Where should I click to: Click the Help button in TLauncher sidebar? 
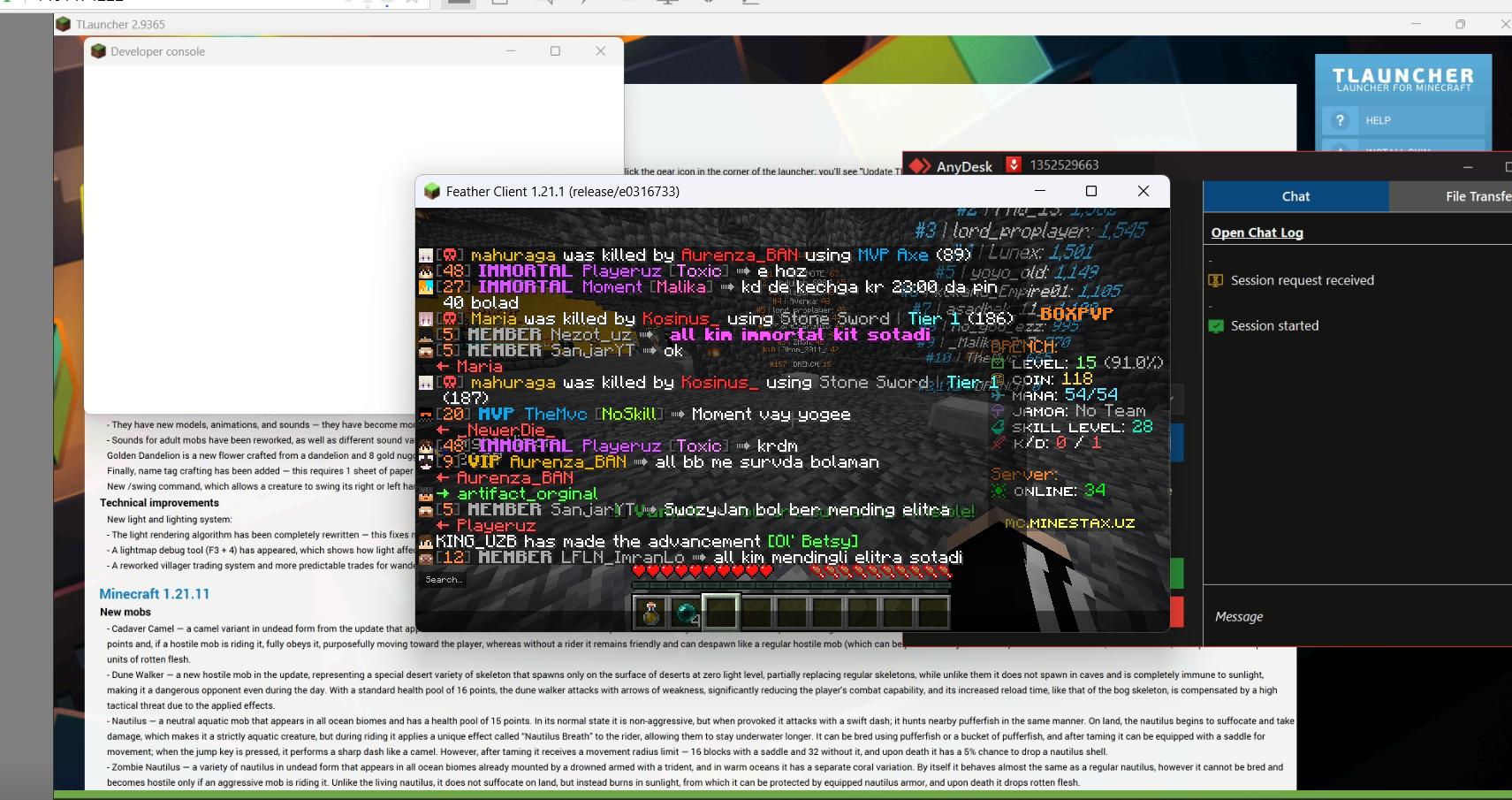click(1402, 120)
